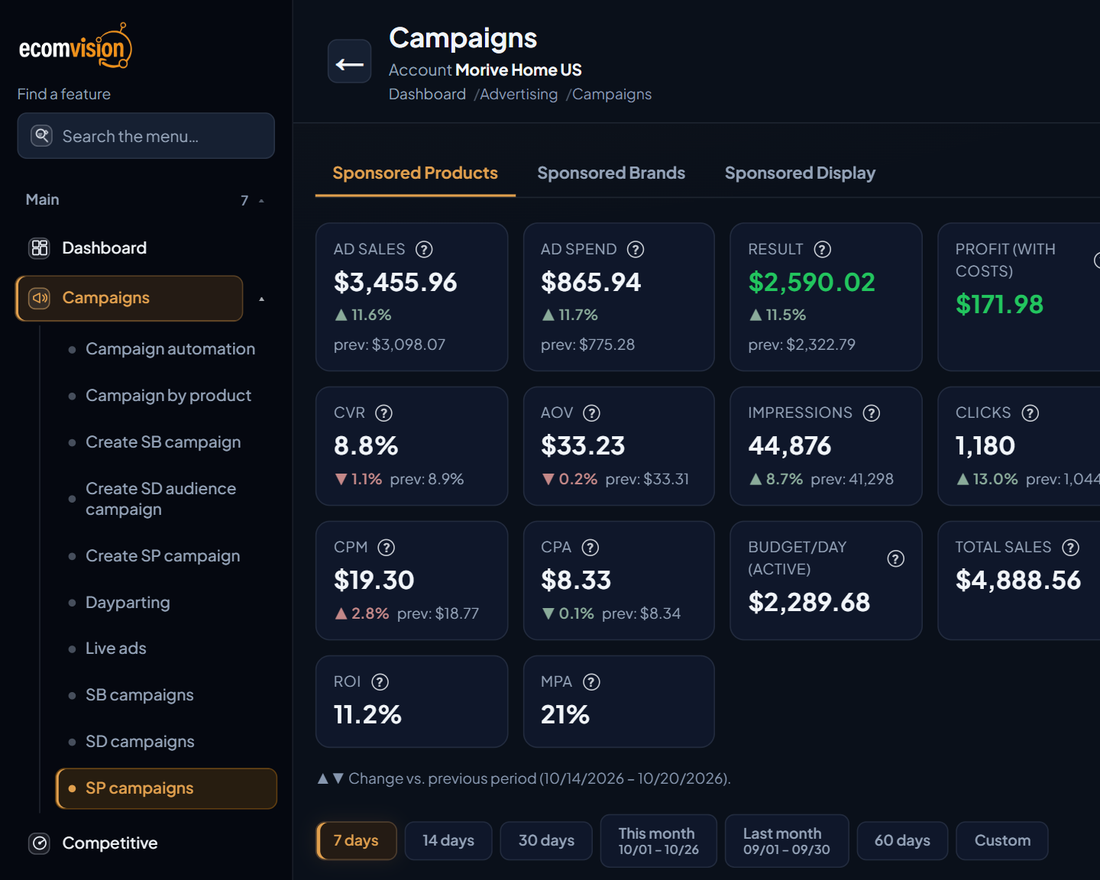Open the AD SALES help tooltip icon
Viewport: 1100px width, 880px height.
coord(424,249)
